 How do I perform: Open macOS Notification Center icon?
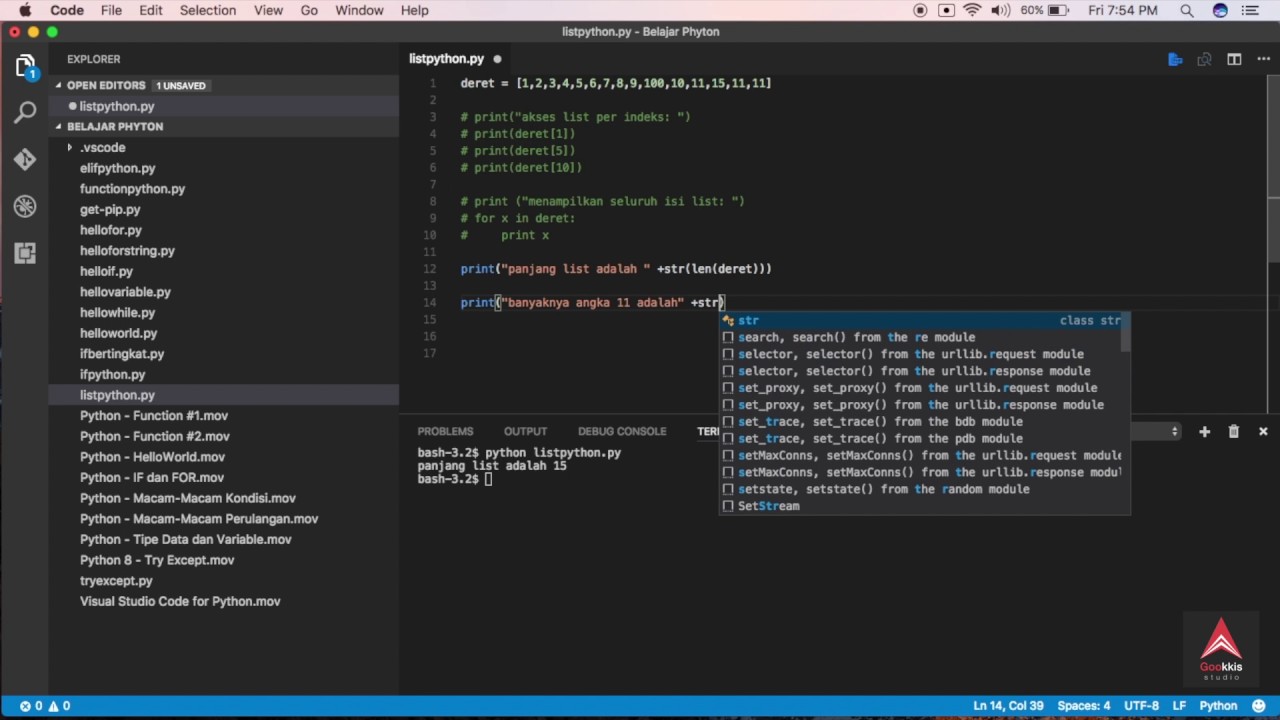click(1250, 11)
